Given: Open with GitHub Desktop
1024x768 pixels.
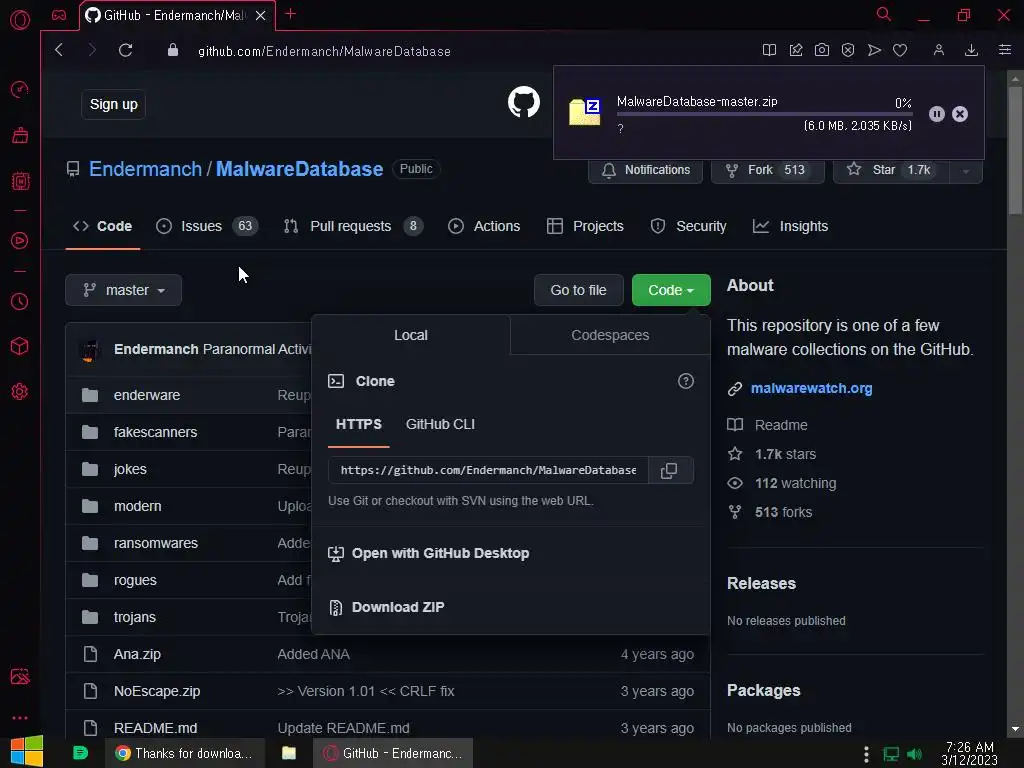Looking at the screenshot, I should pyautogui.click(x=429, y=554).
